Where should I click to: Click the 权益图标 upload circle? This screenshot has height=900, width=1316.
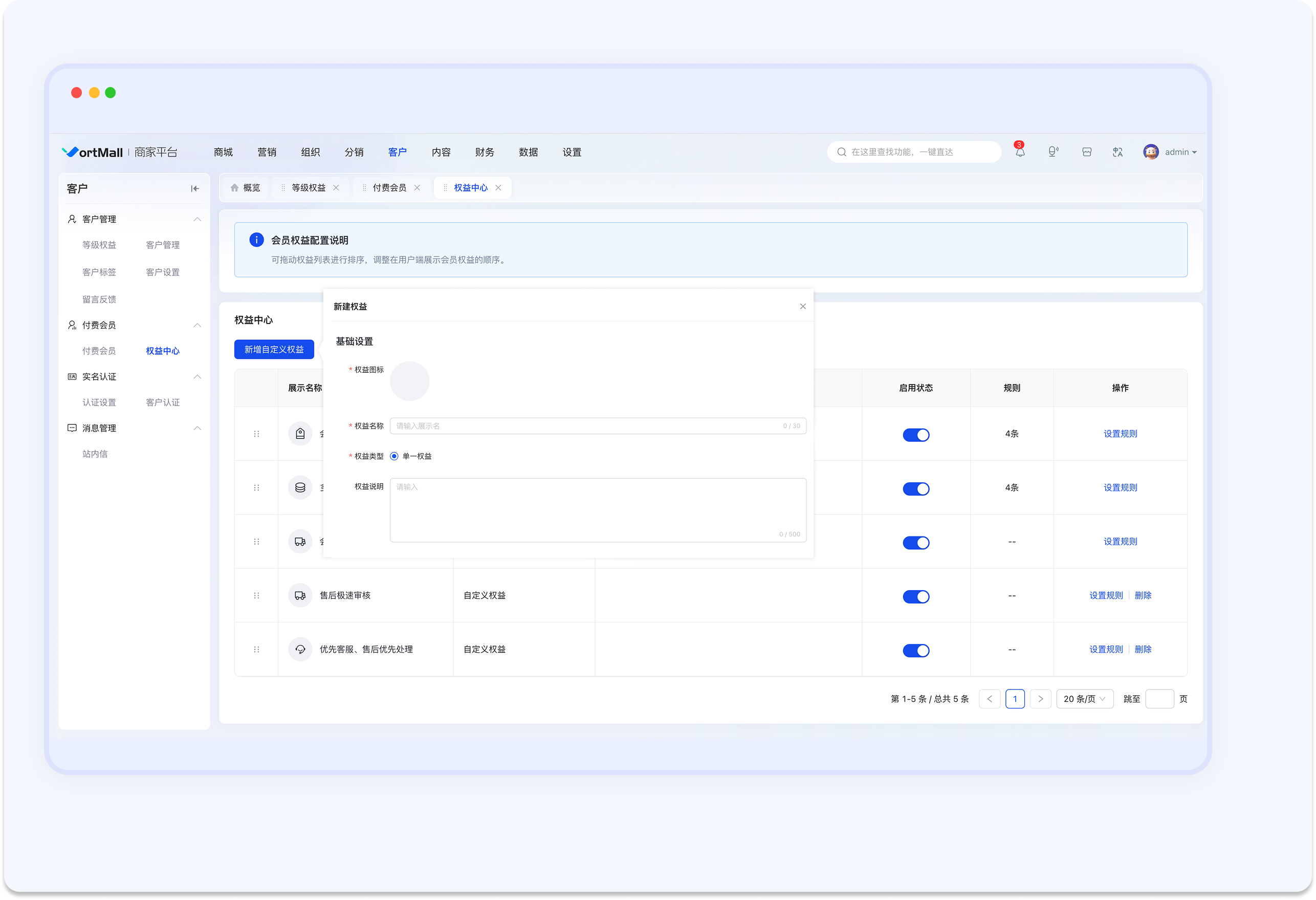(409, 381)
